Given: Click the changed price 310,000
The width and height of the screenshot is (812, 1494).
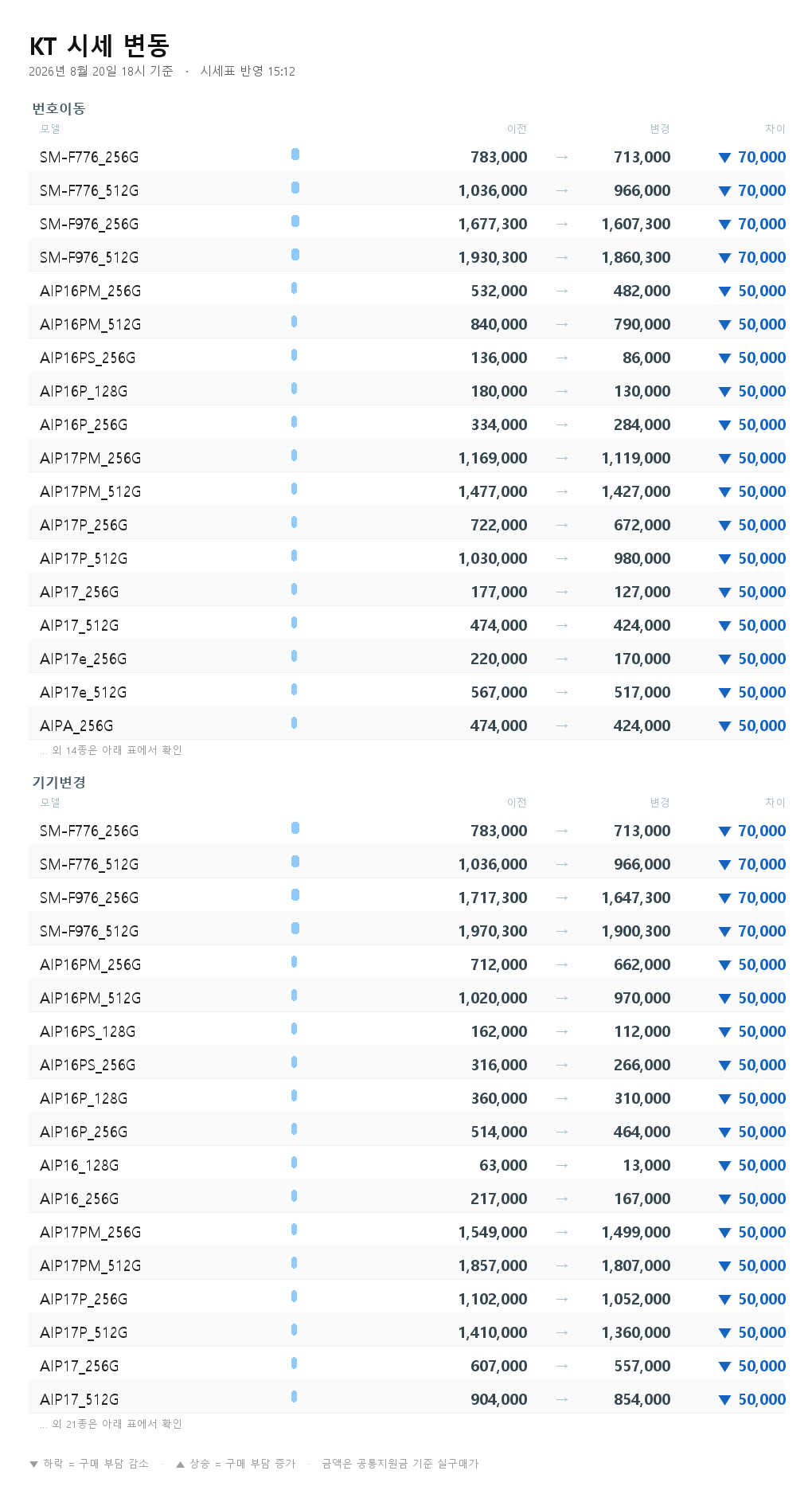Looking at the screenshot, I should pyautogui.click(x=642, y=1099).
